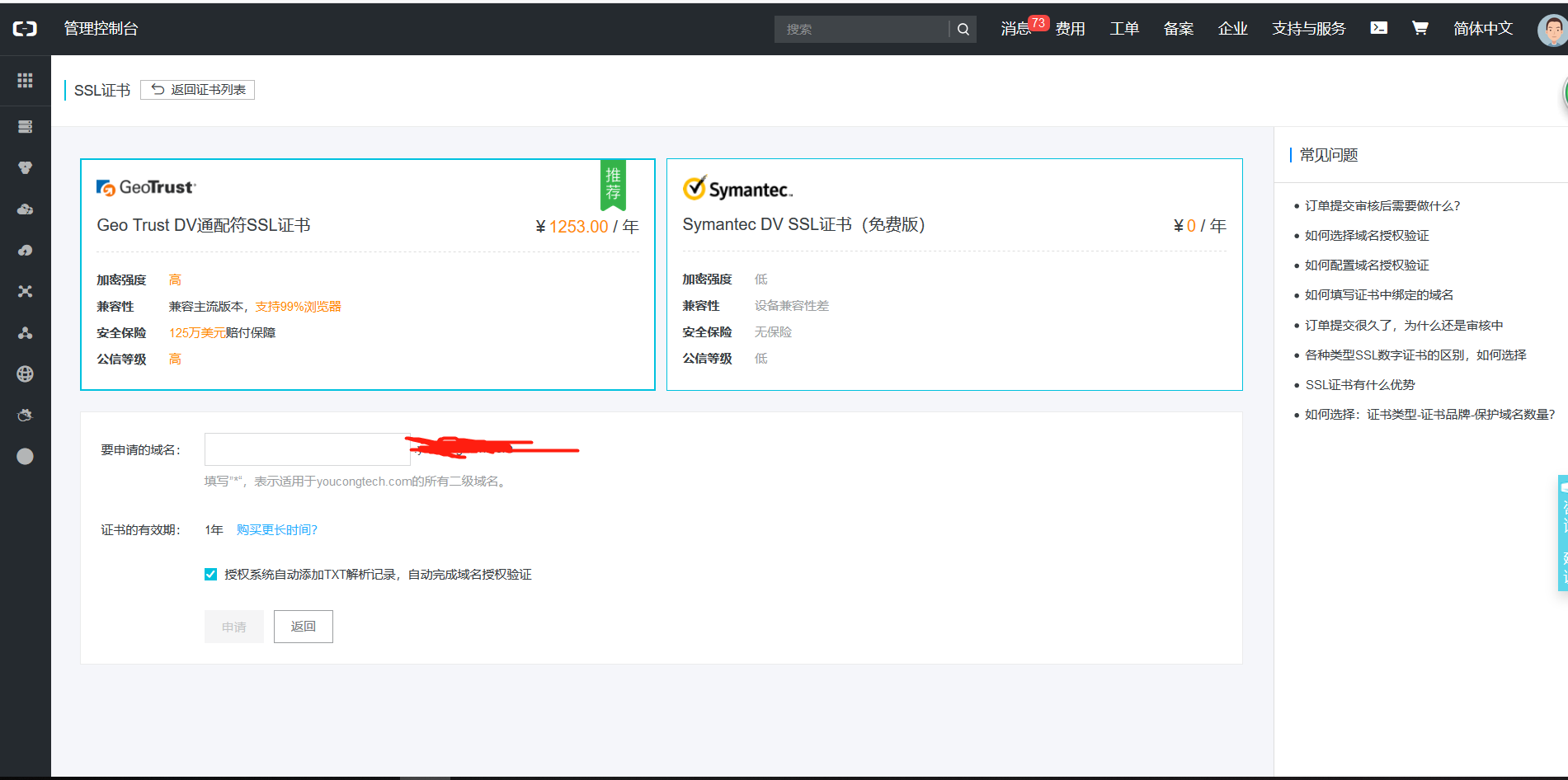
Task: Open FAQ 如何选择:证书类型-证书品牌-保护域名数量?
Action: (1429, 414)
